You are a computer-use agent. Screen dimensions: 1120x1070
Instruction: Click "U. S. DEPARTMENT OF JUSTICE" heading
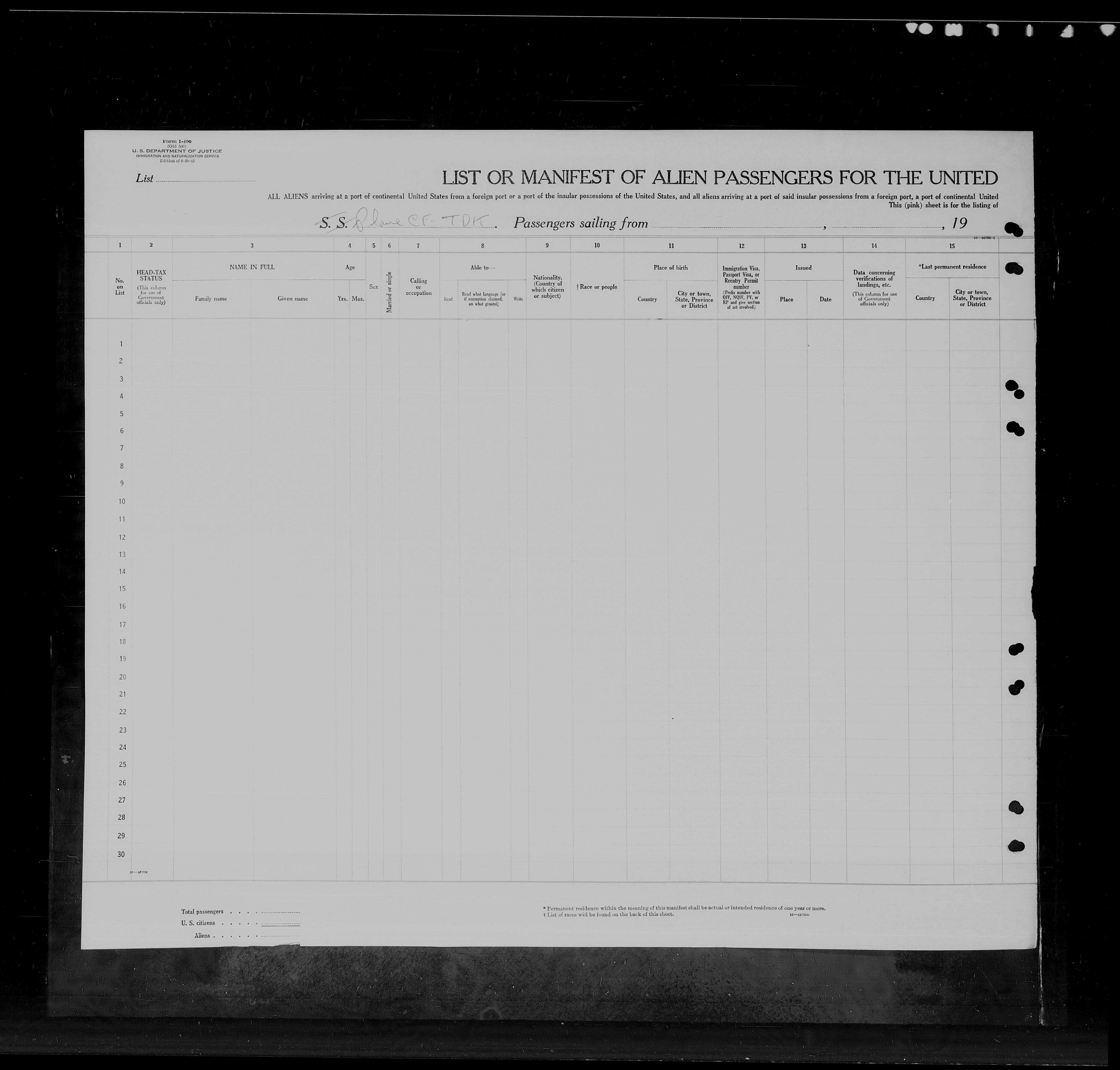point(177,151)
